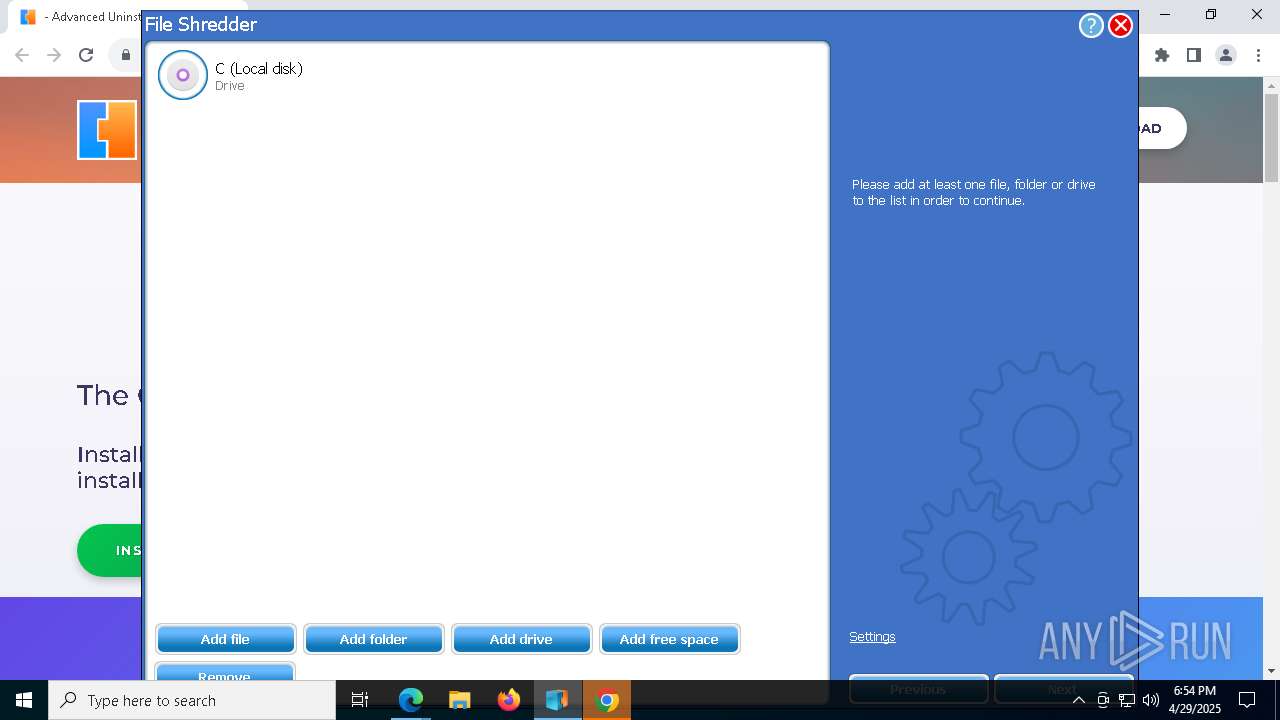Open Chrome profile avatar
The image size is (1280, 720).
(1226, 55)
